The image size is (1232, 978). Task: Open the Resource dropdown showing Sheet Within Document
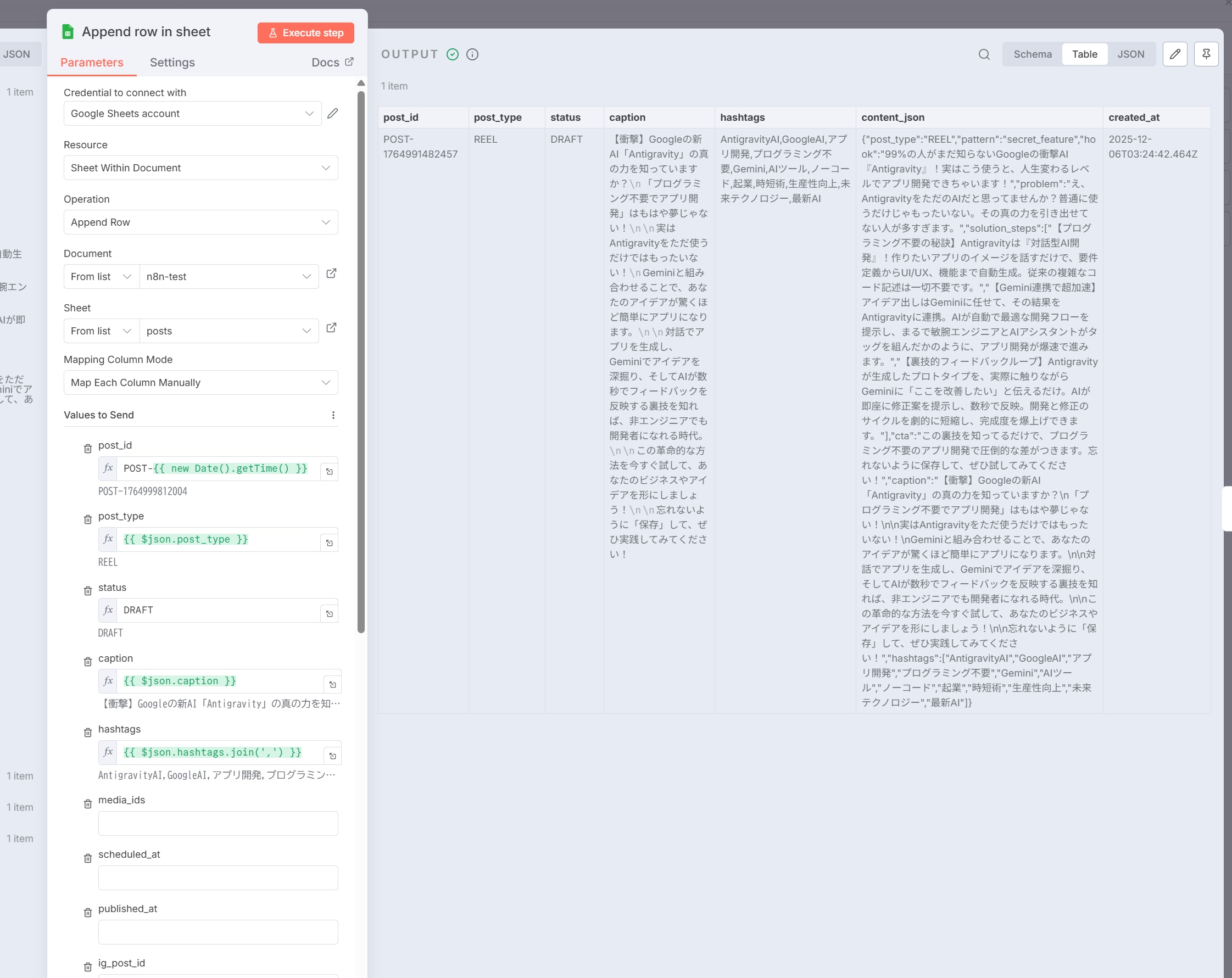pyautogui.click(x=200, y=168)
